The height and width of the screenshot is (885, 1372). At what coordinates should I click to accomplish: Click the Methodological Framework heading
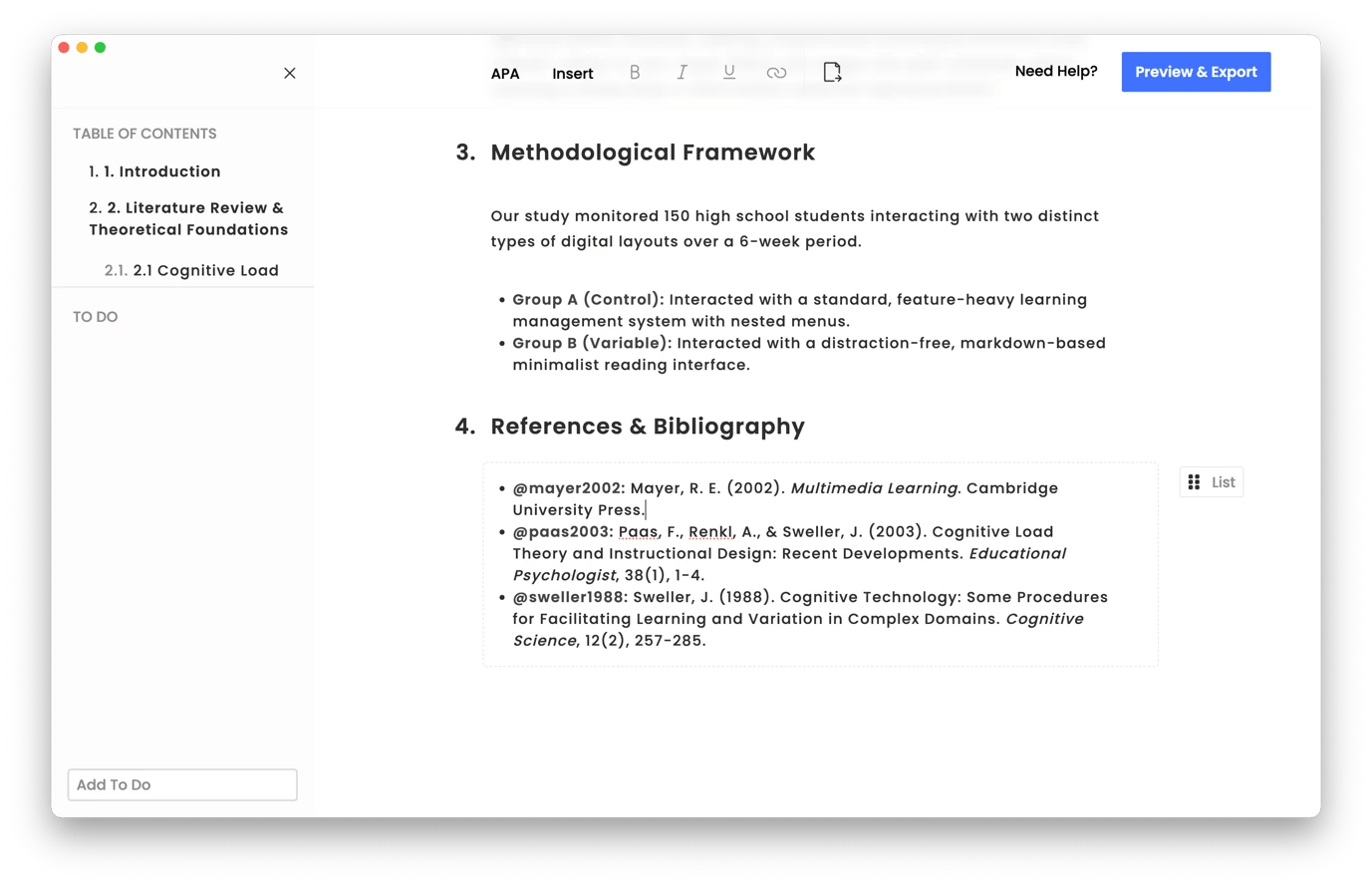pyautogui.click(x=653, y=152)
